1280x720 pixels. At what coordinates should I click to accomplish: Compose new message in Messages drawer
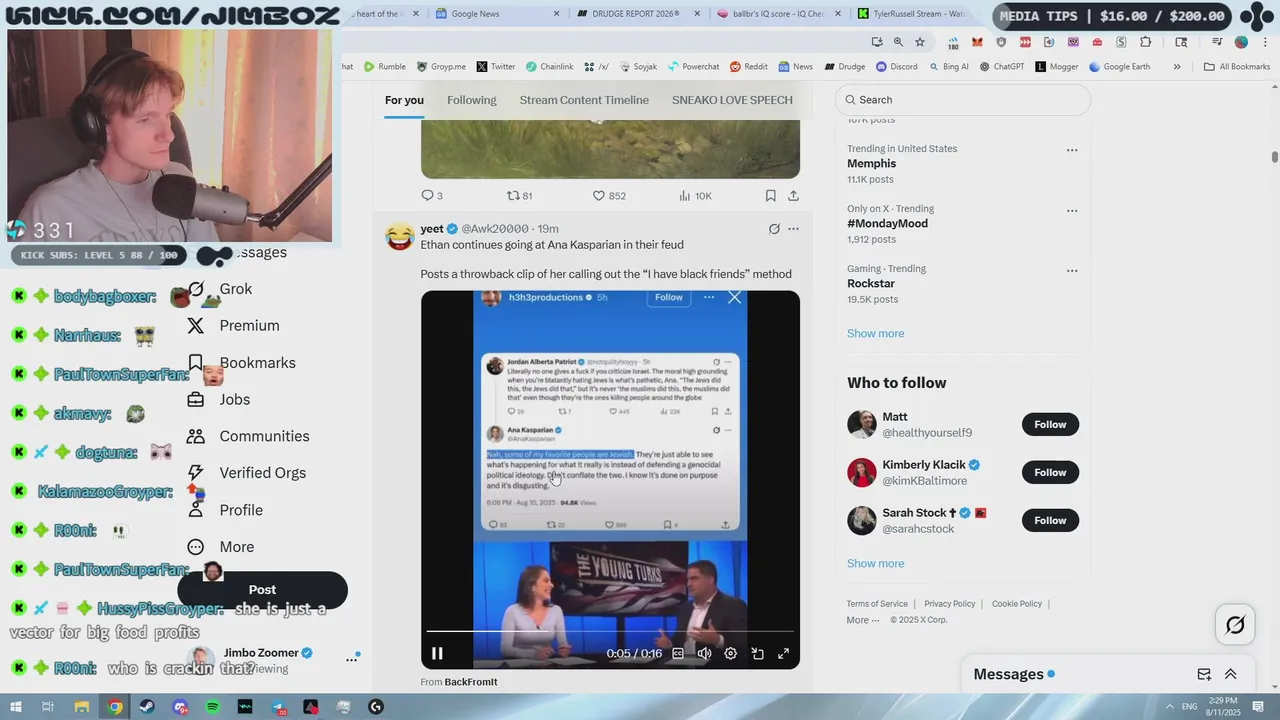click(x=1204, y=675)
